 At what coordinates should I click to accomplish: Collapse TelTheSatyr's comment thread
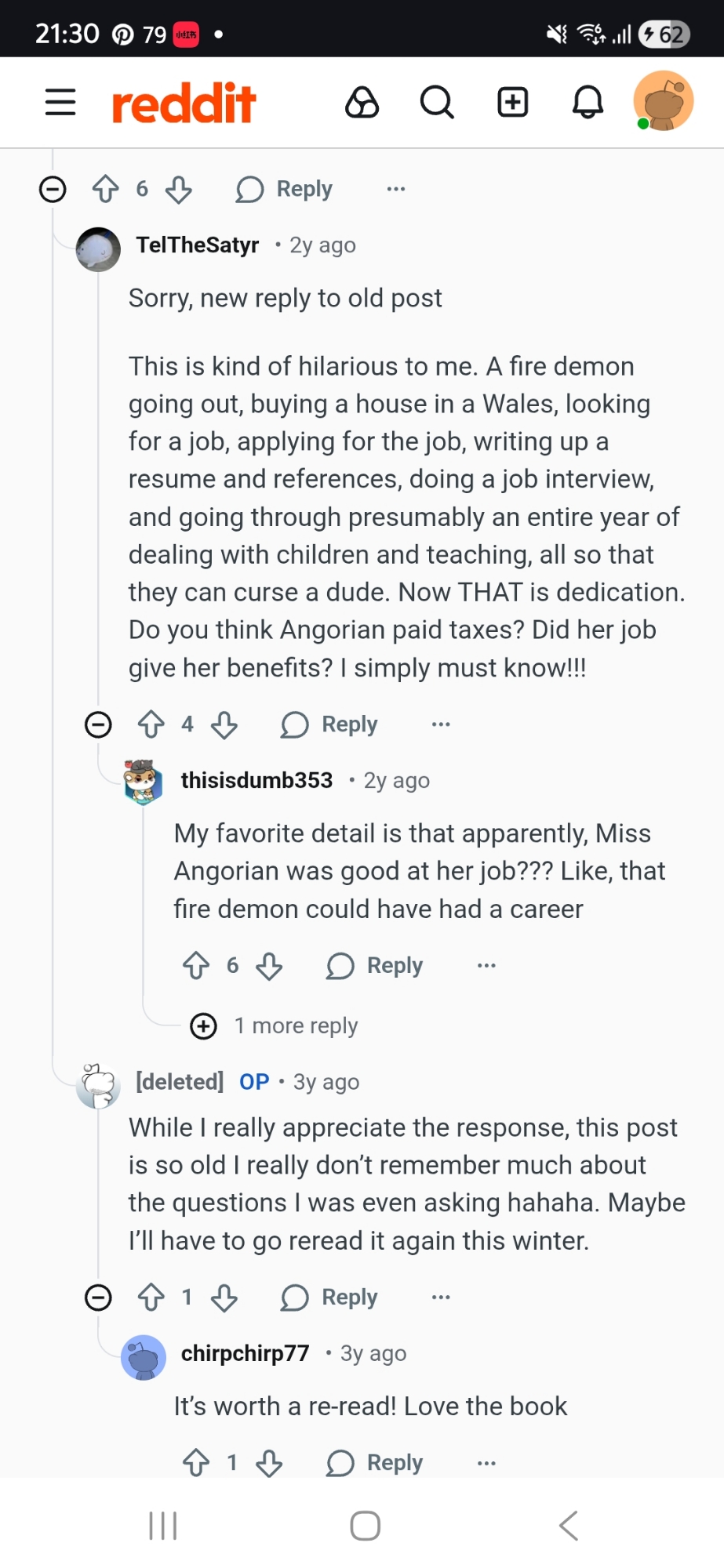98,724
